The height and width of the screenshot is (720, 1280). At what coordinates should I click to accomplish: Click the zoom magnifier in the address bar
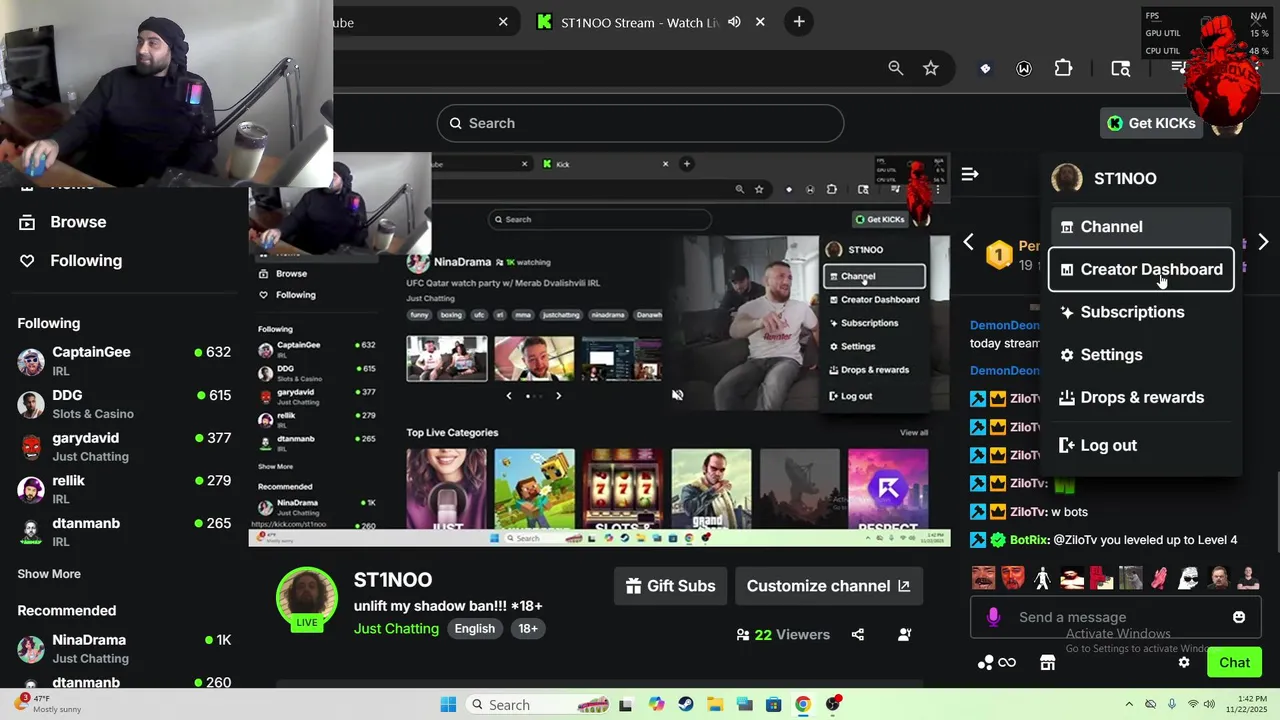point(896,68)
